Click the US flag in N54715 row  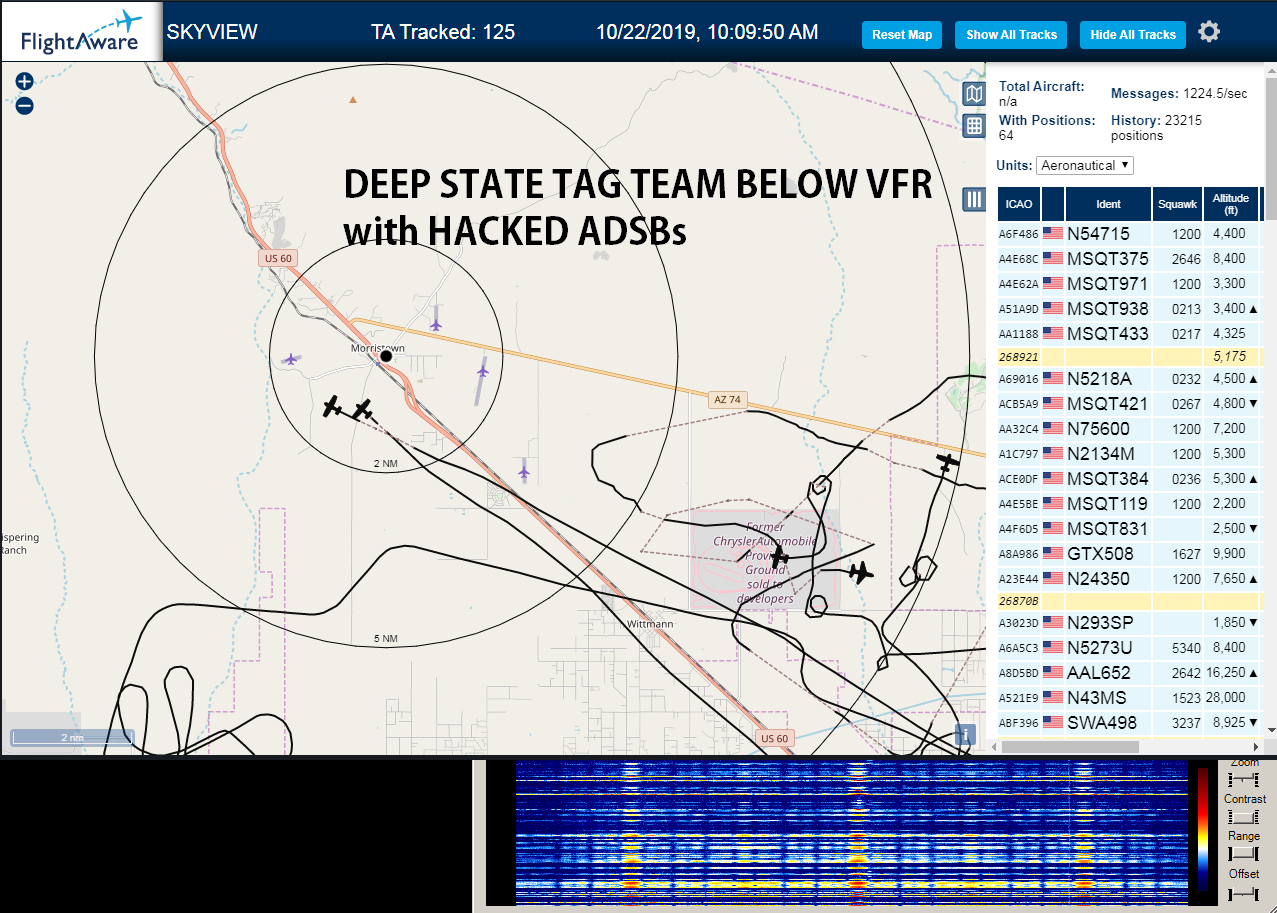point(1053,233)
